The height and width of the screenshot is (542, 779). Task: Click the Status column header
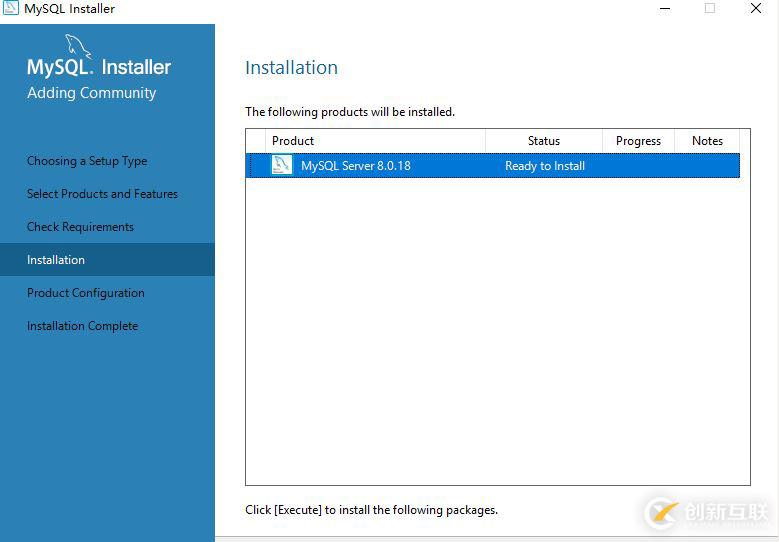coord(544,141)
